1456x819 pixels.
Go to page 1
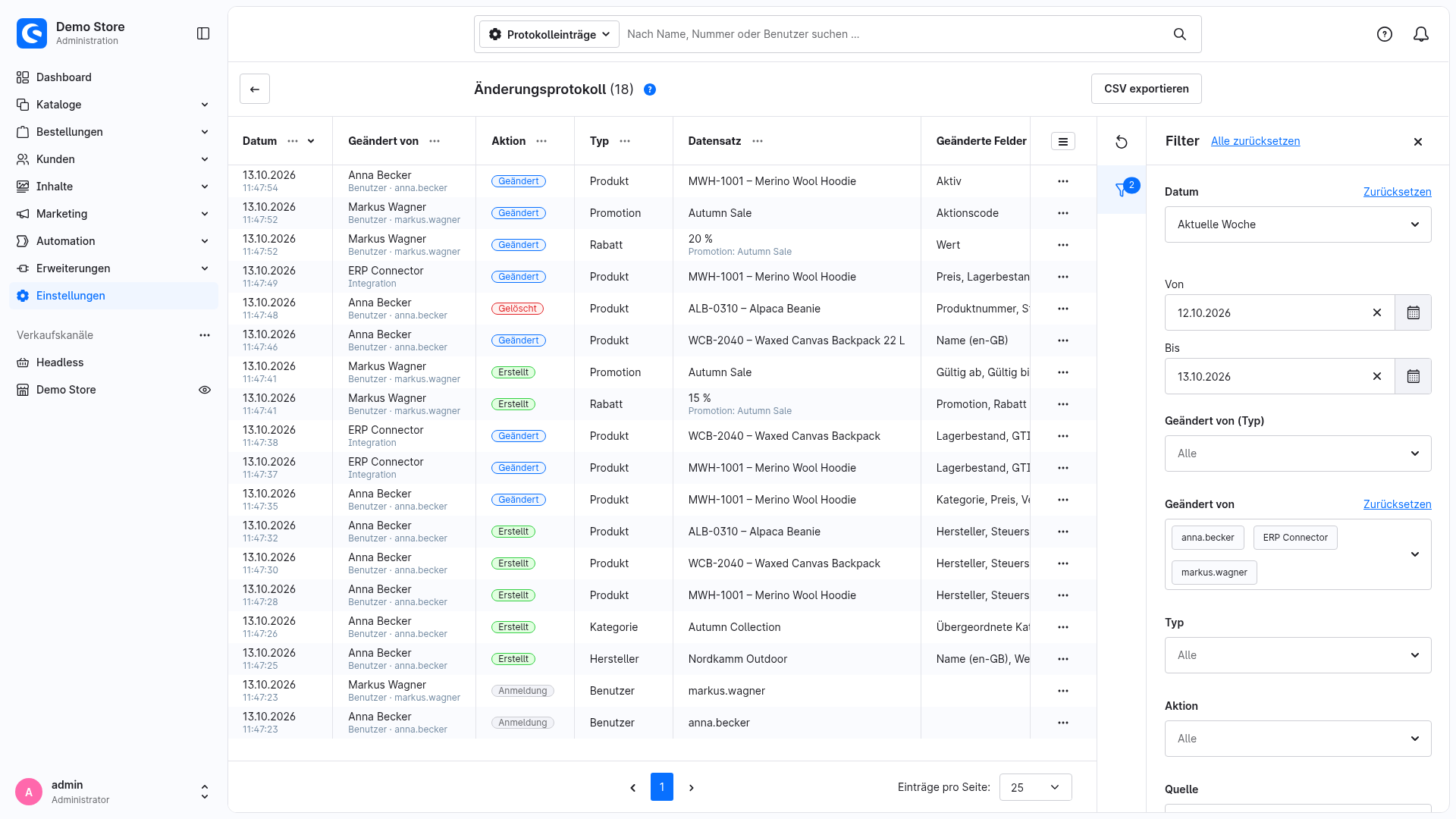coord(662,787)
